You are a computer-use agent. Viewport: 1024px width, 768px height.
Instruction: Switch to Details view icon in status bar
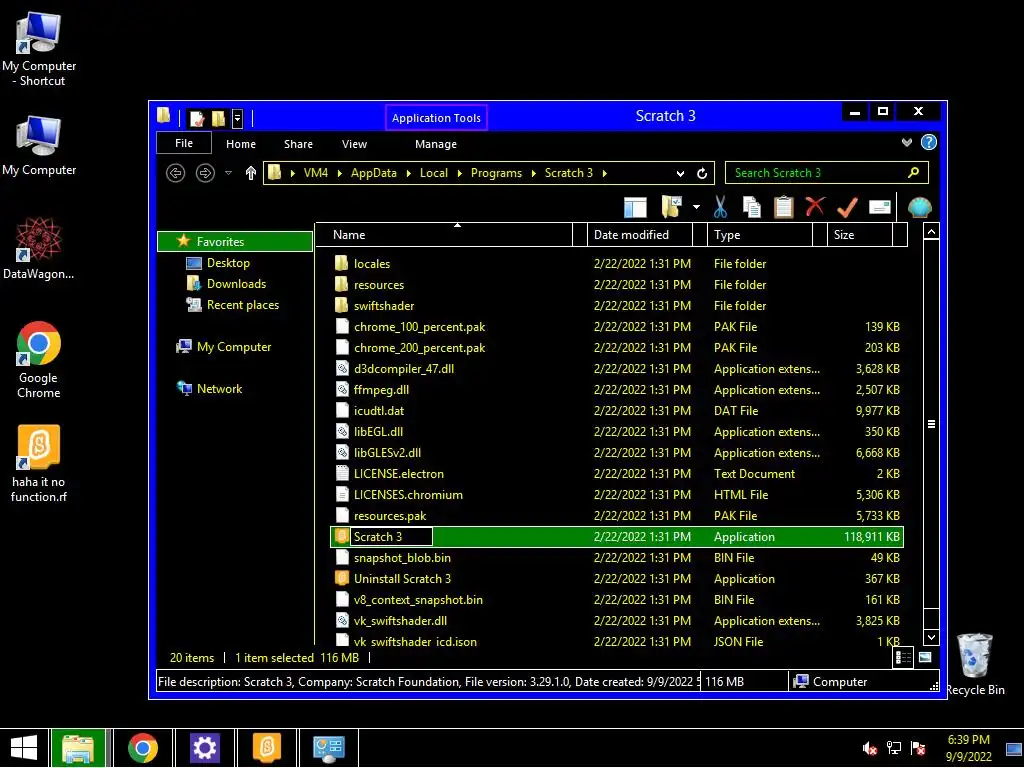click(903, 658)
